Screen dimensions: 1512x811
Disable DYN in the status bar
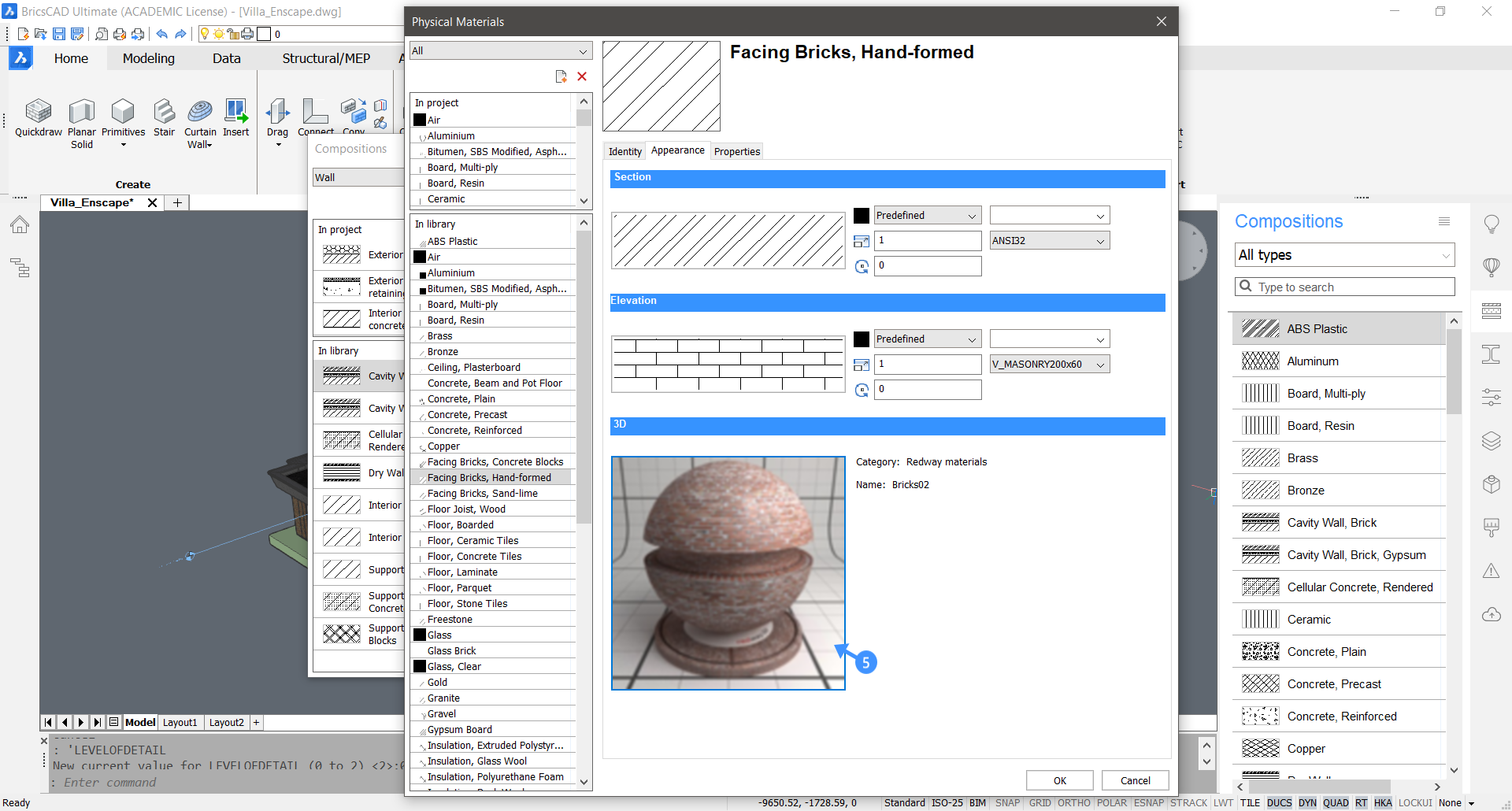[1307, 802]
